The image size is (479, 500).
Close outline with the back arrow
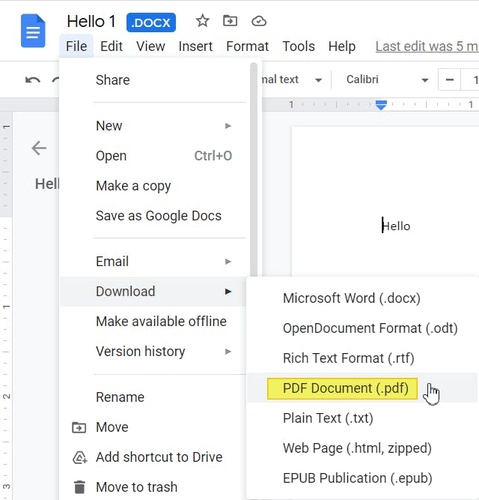coord(39,148)
